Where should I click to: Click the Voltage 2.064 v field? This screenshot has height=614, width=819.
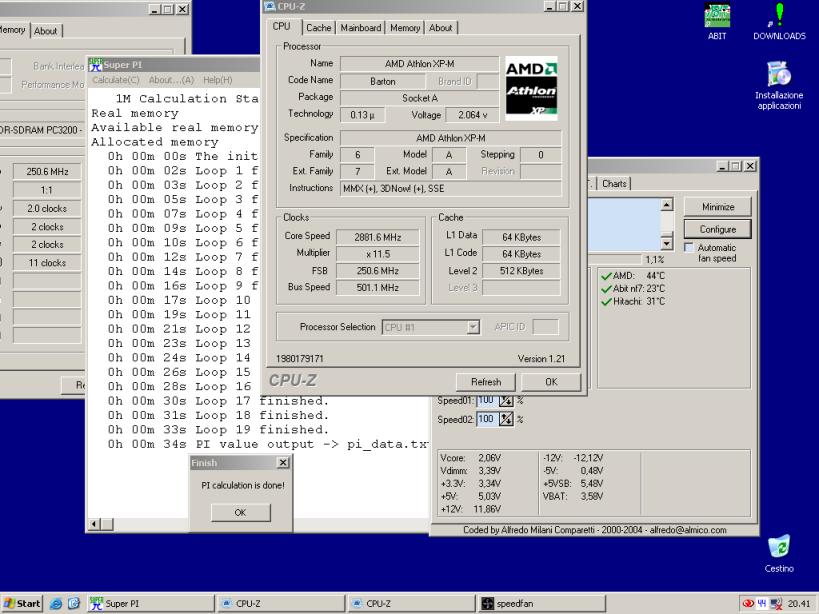point(472,115)
